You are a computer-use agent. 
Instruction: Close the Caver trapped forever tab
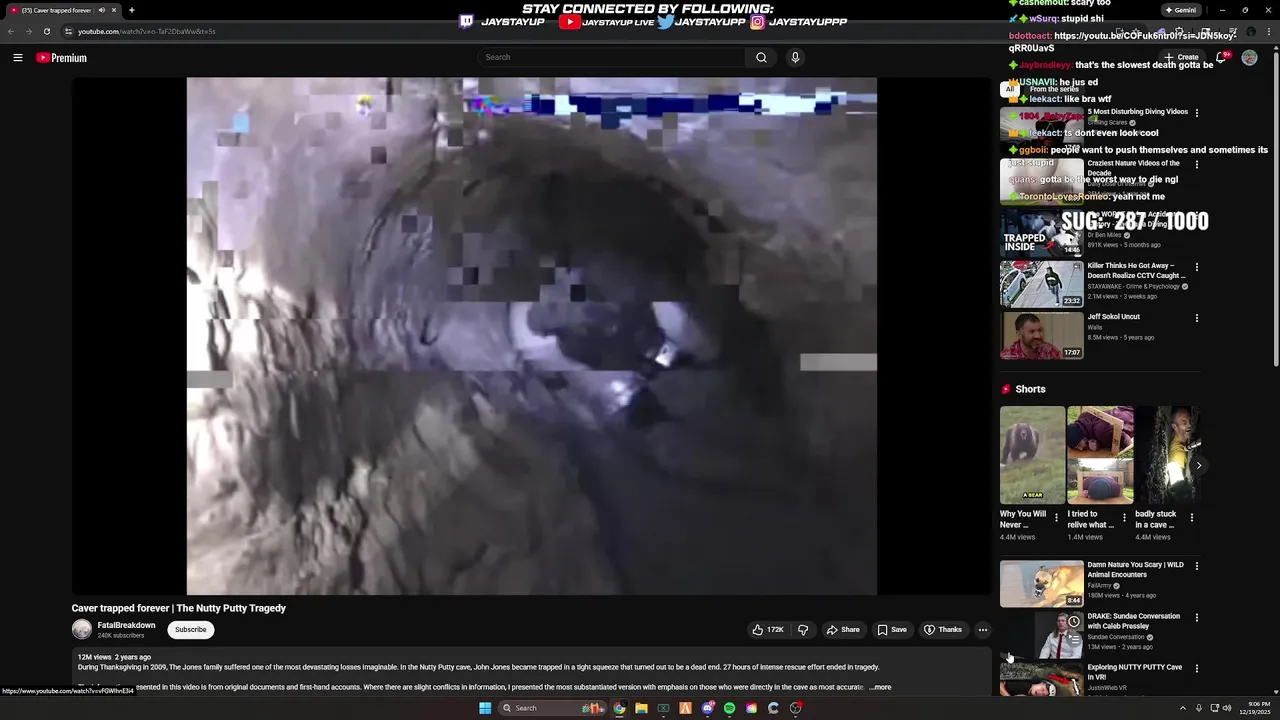pos(113,10)
